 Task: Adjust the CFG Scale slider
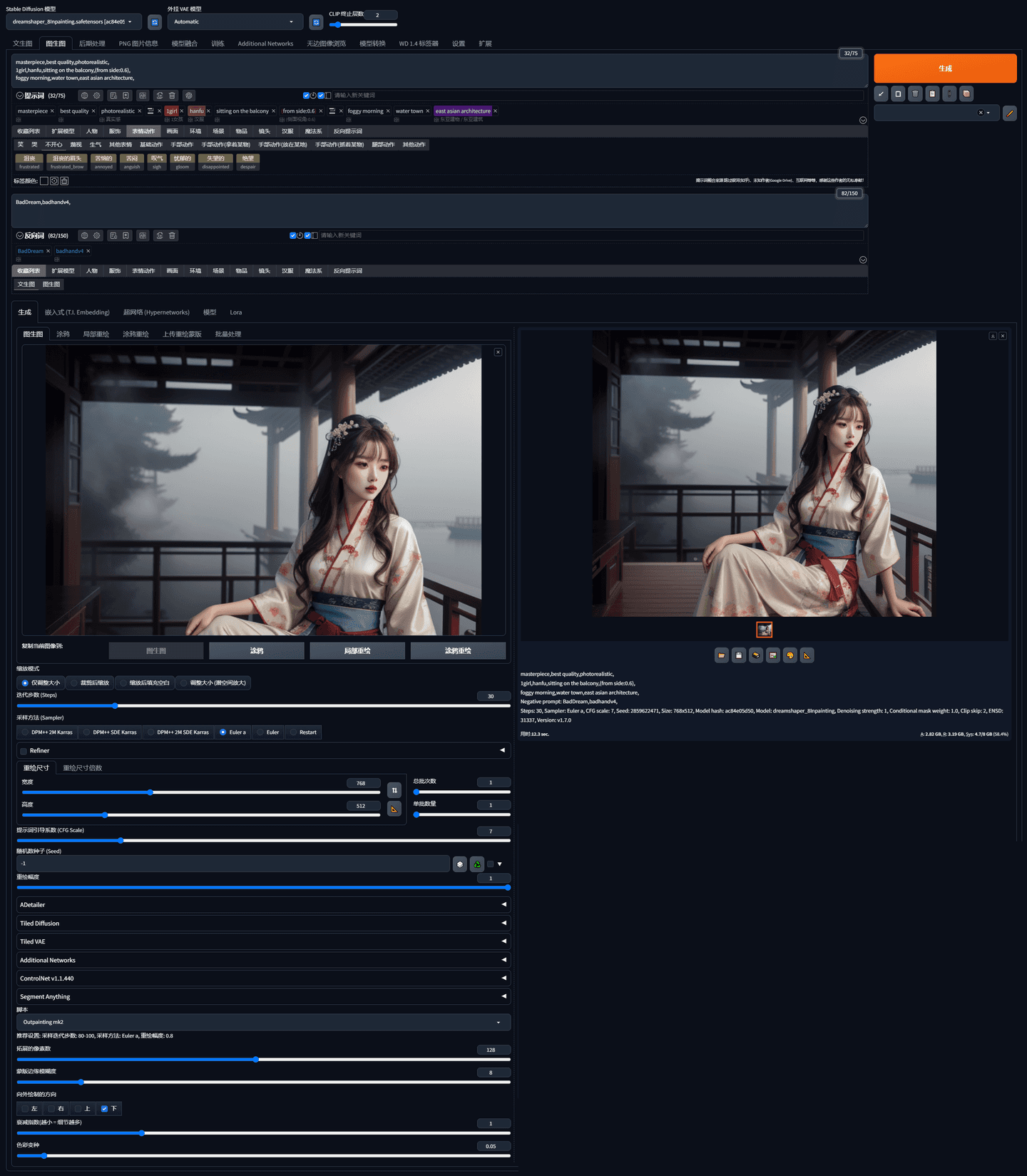121,841
